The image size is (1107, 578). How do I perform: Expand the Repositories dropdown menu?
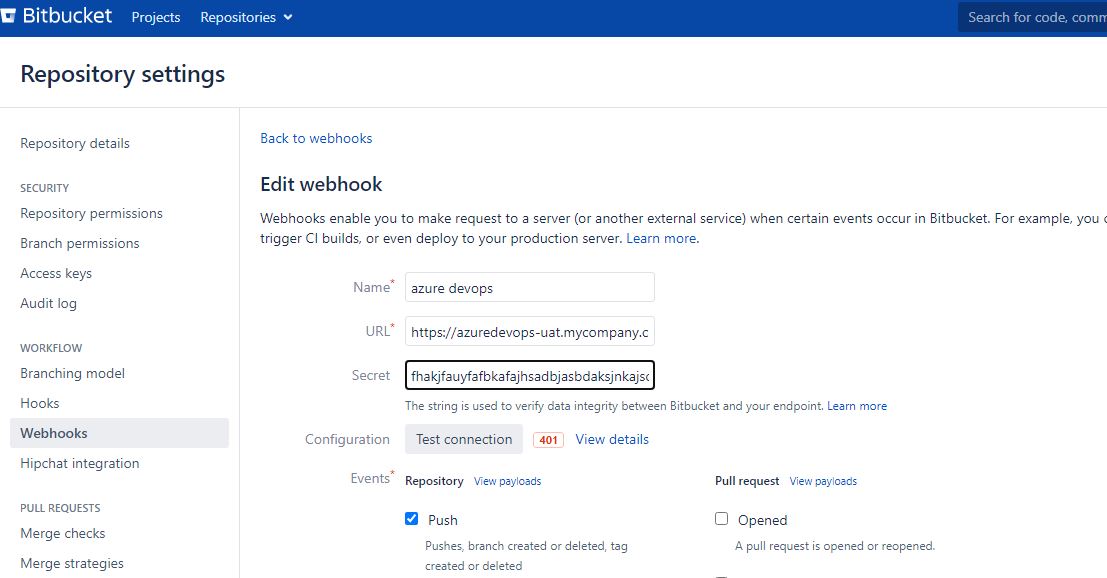[246, 17]
